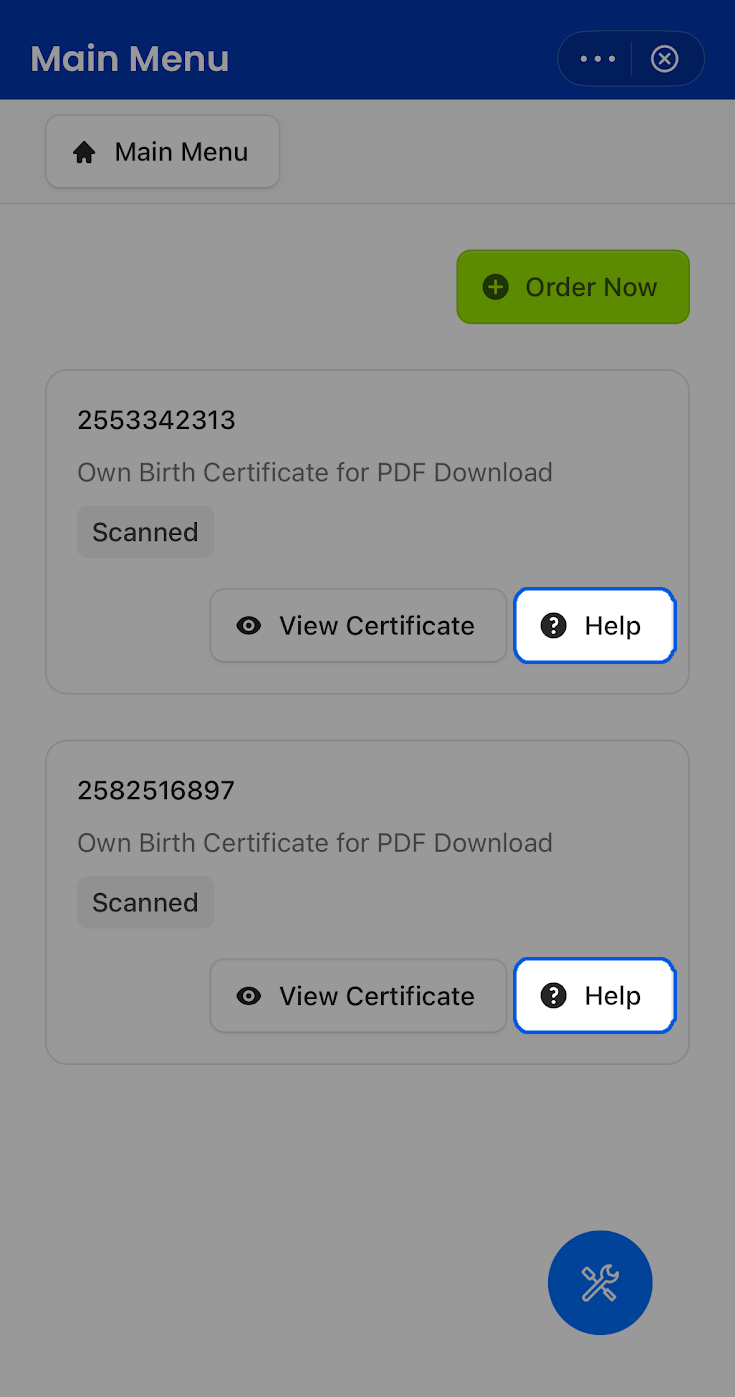Tap question mark icon for order 2553342313
Viewport: 735px width, 1397px height.
pyautogui.click(x=553, y=626)
